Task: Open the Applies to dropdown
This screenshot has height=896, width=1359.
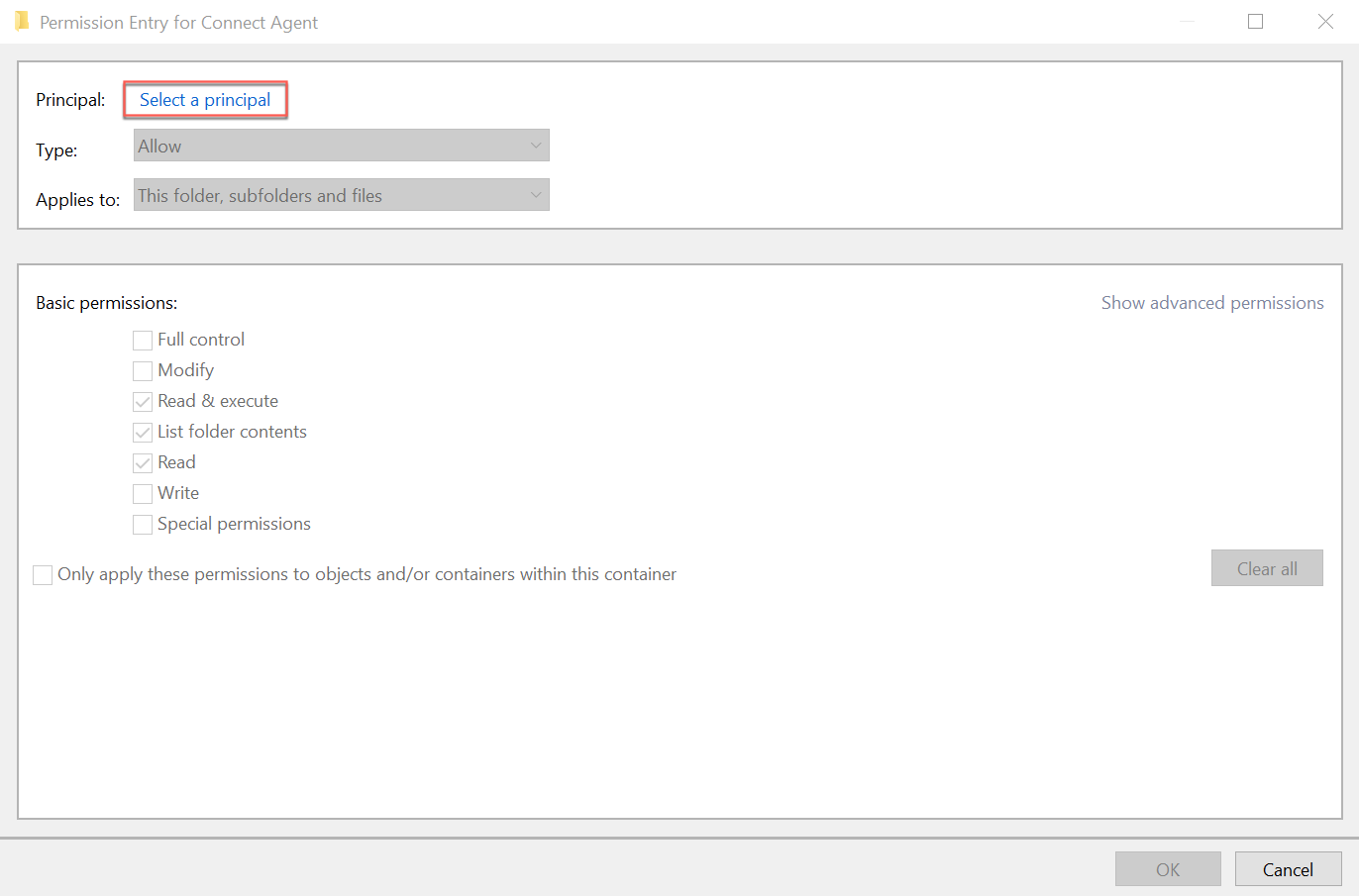Action: [341, 195]
